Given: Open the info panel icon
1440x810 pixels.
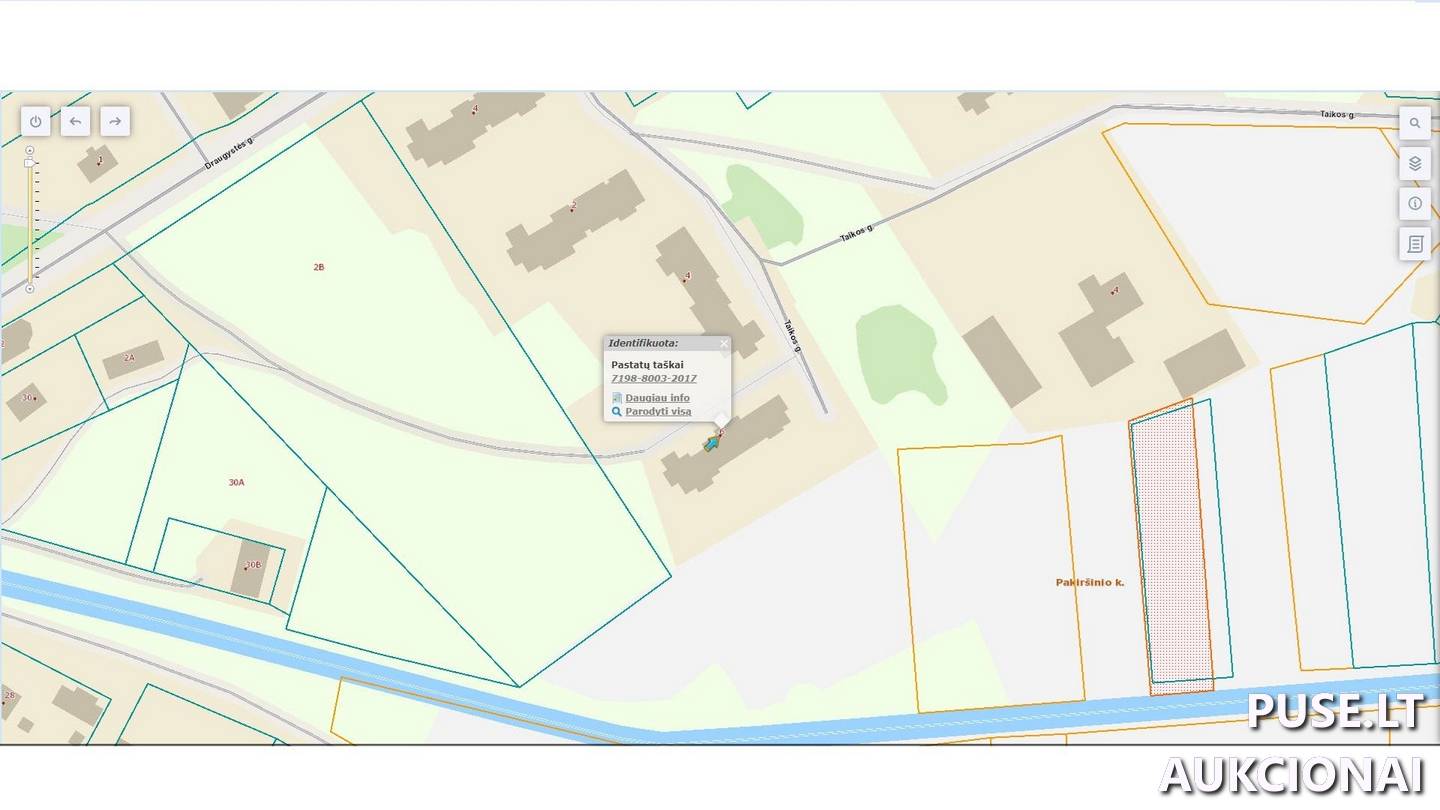Looking at the screenshot, I should coord(1415,203).
